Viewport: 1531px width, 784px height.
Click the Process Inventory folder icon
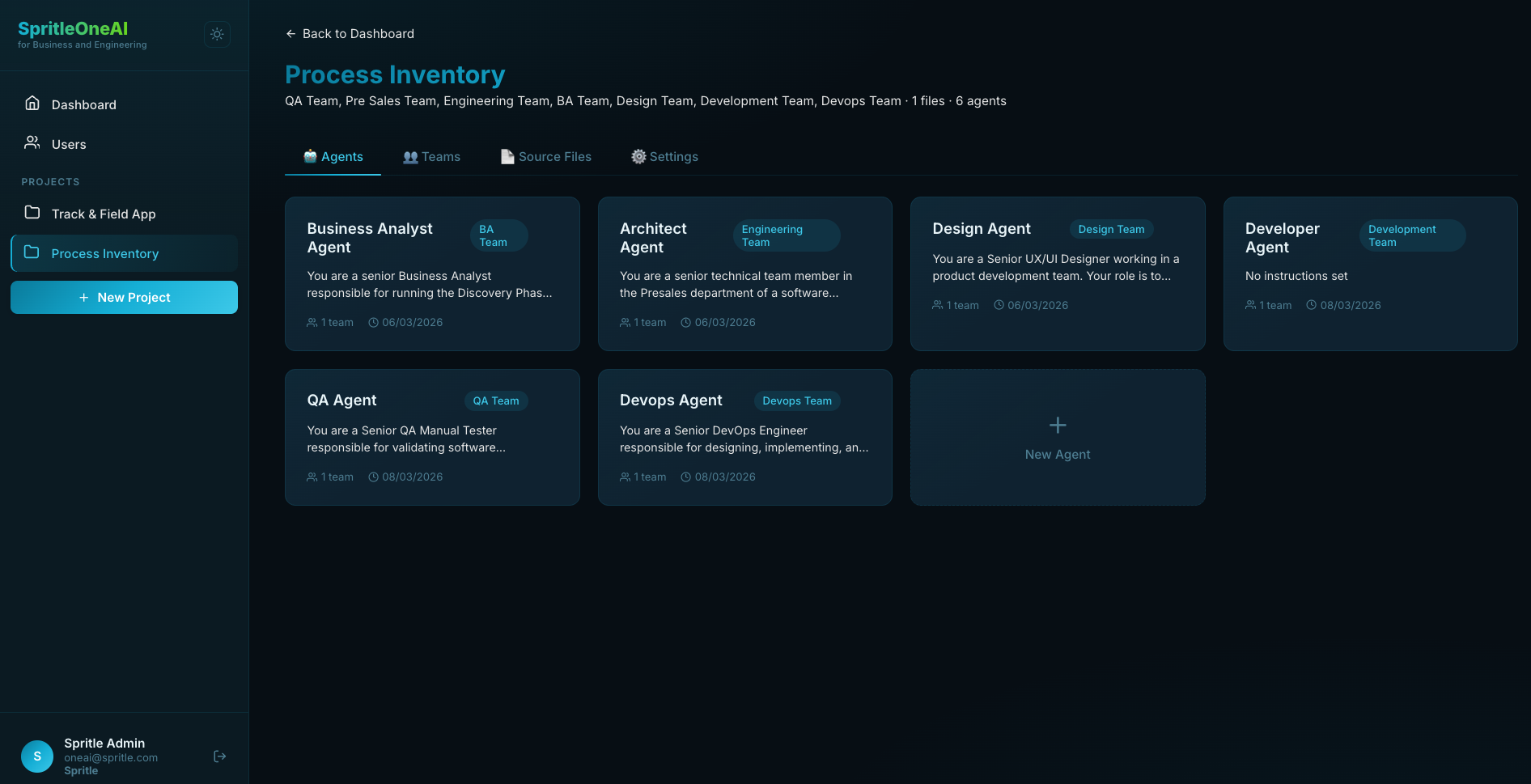[32, 252]
